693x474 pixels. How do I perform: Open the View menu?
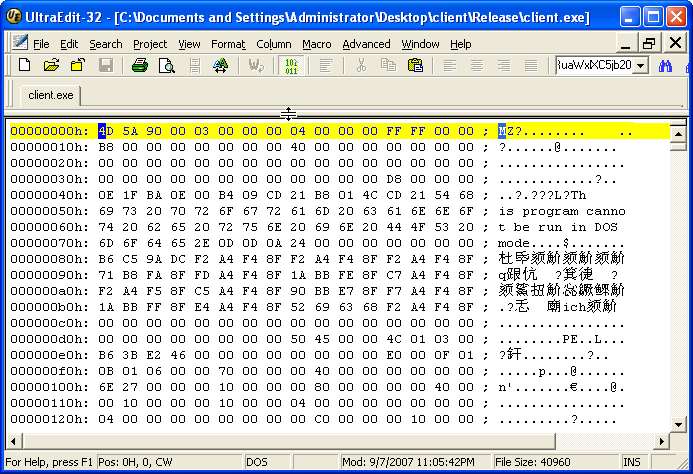(189, 44)
